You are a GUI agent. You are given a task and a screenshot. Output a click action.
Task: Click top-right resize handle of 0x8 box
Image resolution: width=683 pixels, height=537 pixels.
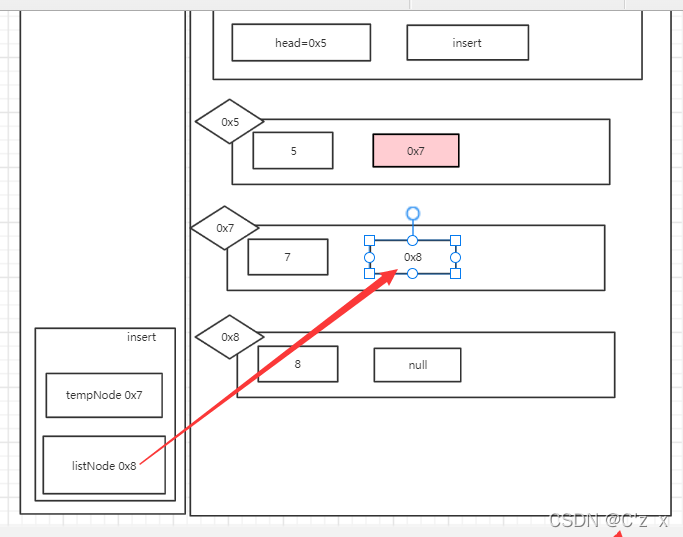[x=456, y=240]
